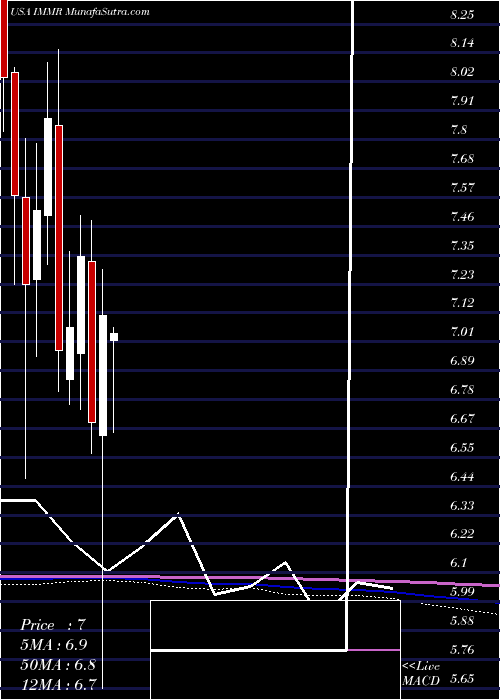500x700 pixels.
Task: Click the 7.91 price axis label
Action: [x=462, y=101]
